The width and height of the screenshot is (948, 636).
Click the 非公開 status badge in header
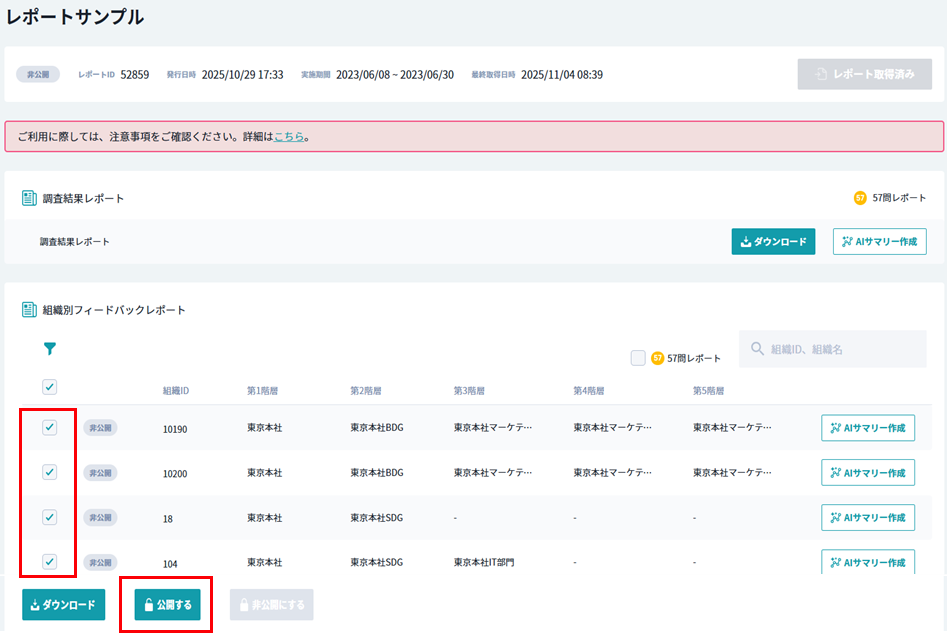pos(38,74)
